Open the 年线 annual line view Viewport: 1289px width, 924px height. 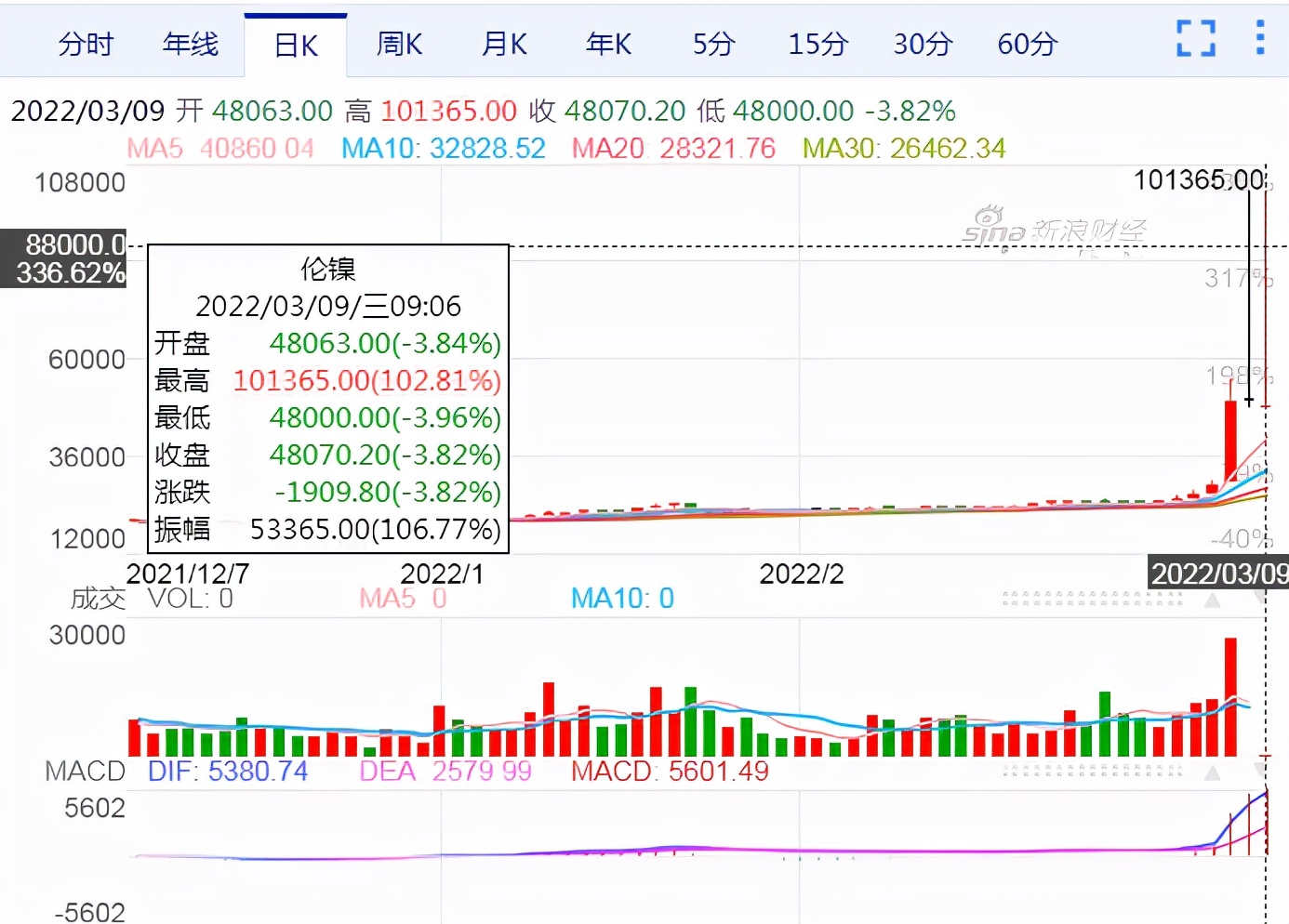click(191, 43)
